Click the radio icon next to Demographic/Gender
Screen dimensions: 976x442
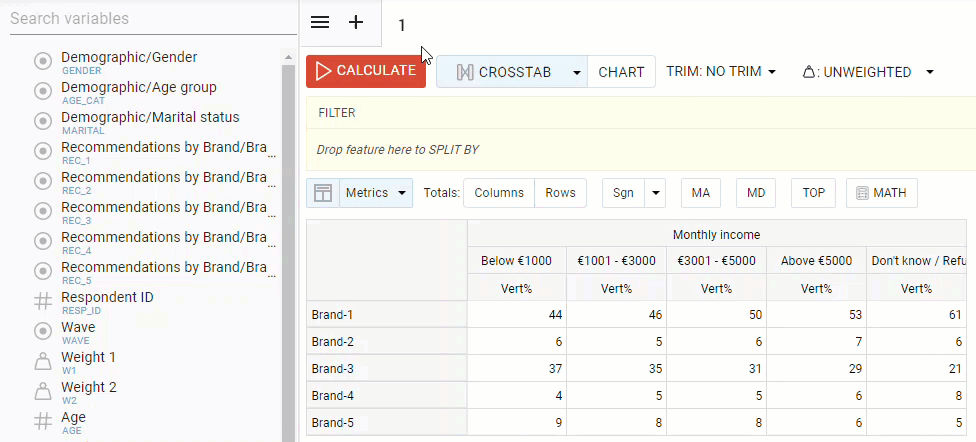pos(43,62)
